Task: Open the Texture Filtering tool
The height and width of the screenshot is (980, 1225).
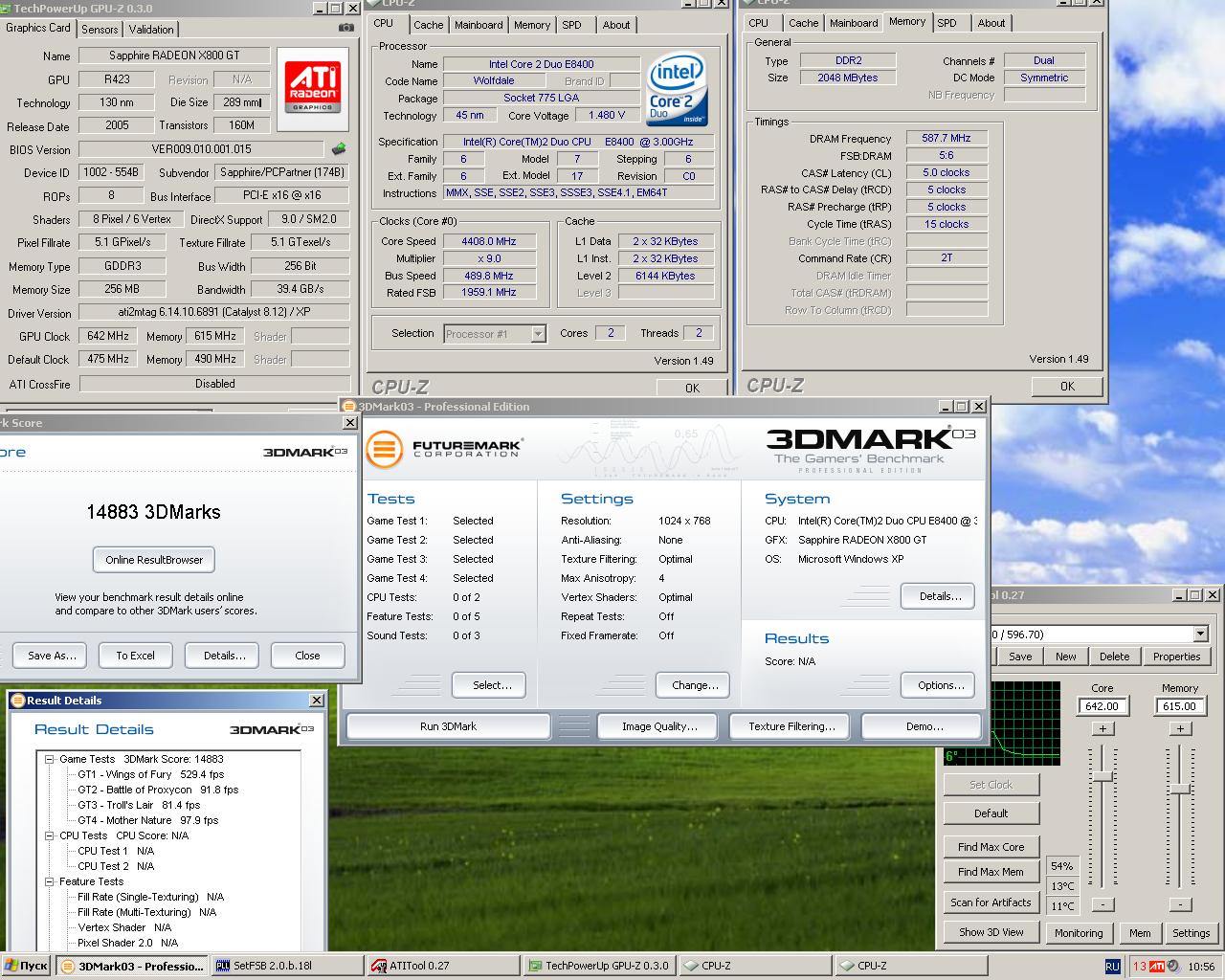Action: click(x=791, y=726)
